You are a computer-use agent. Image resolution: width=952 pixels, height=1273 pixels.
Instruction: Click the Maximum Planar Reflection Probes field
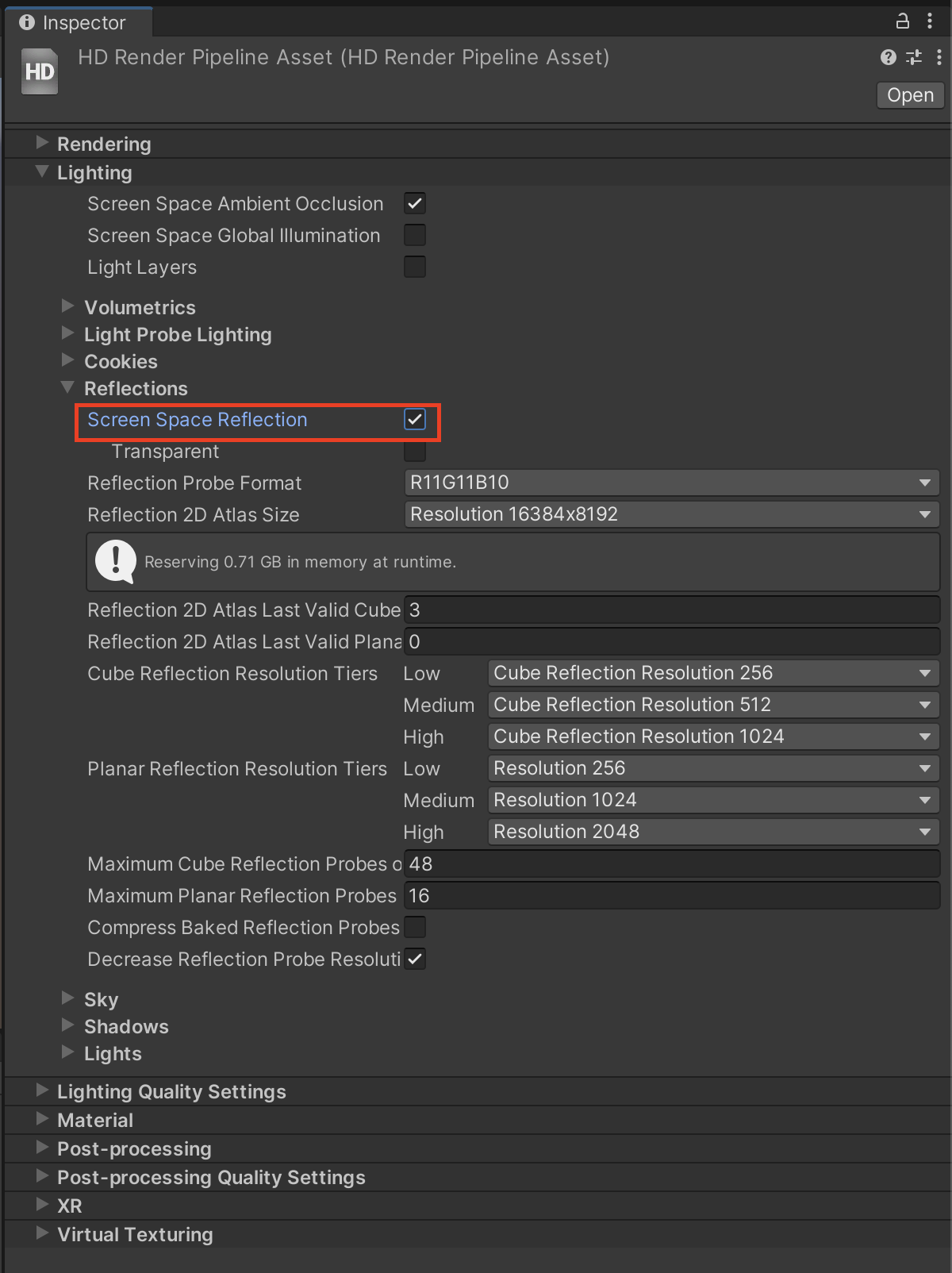pyautogui.click(x=671, y=896)
